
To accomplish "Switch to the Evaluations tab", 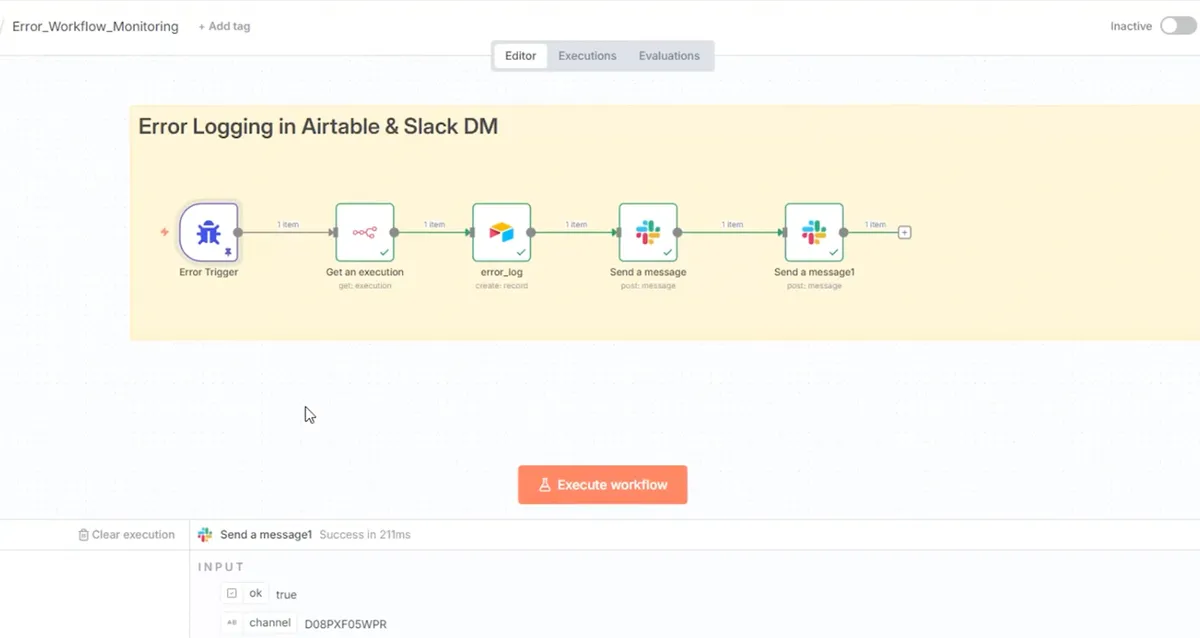I will pos(669,56).
